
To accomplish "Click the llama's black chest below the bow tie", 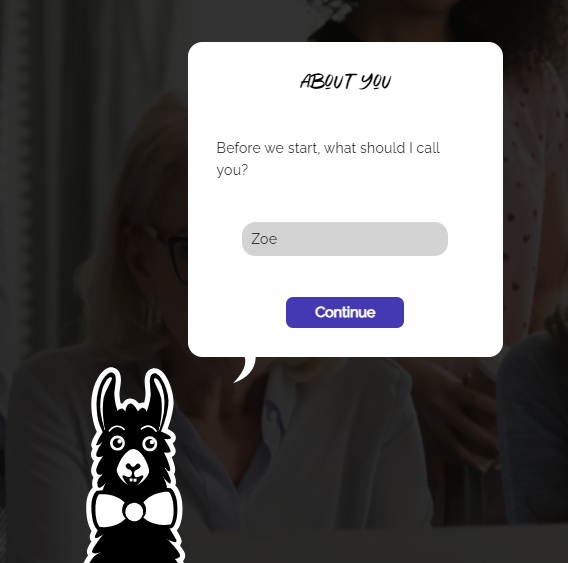I will pyautogui.click(x=134, y=545).
